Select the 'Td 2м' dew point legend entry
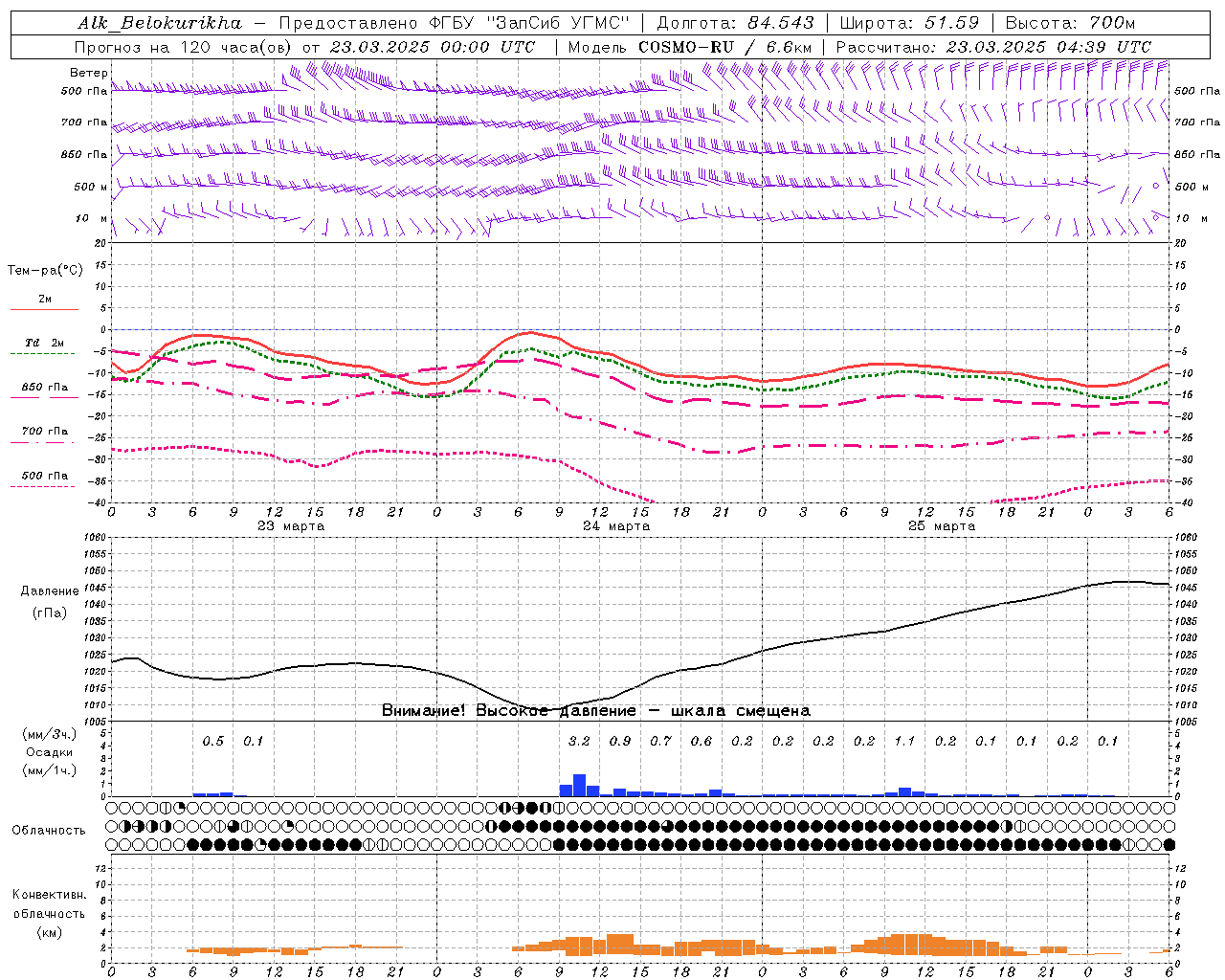The image size is (1225, 980). pos(45,343)
